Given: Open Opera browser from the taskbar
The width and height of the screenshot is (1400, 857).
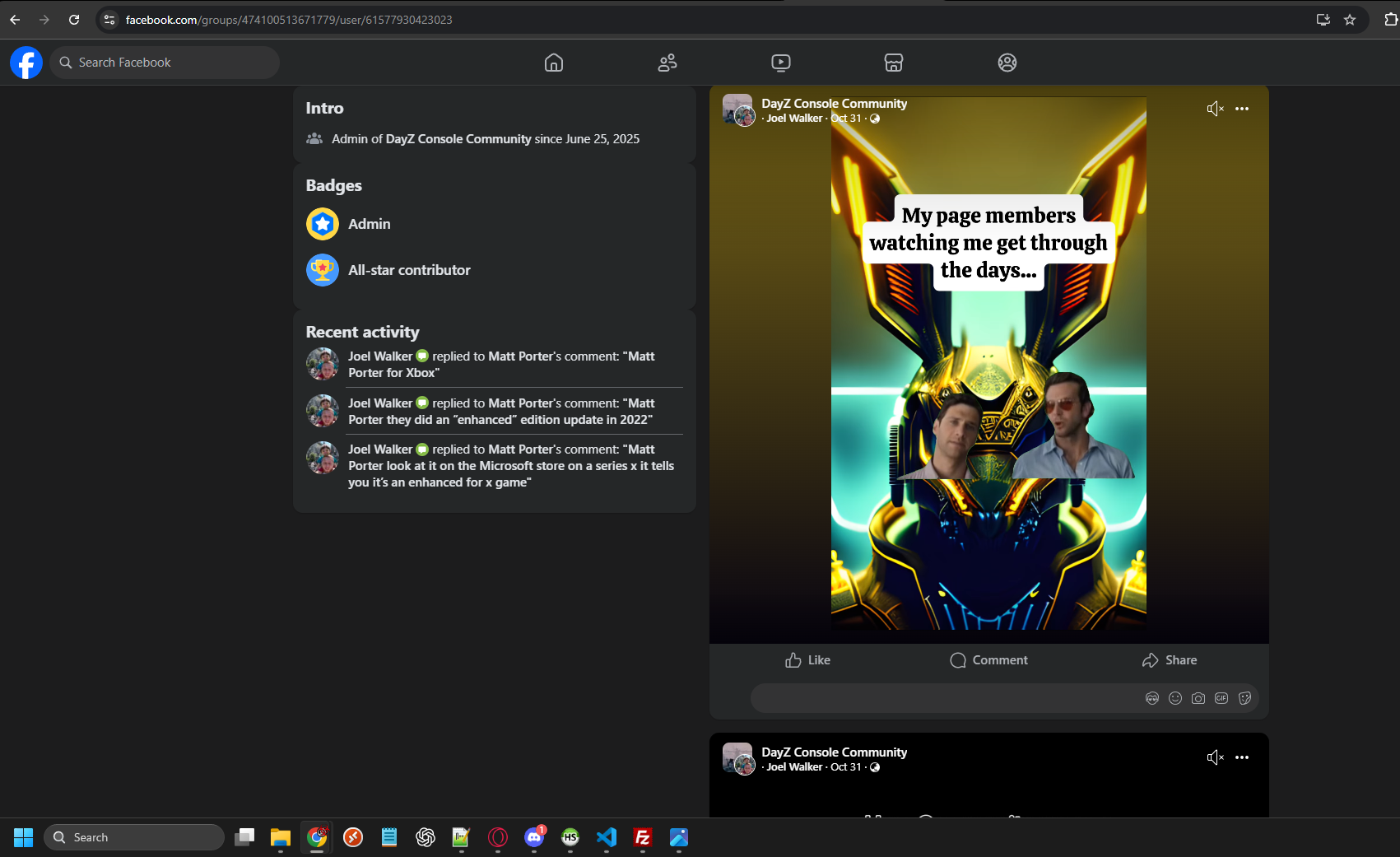Looking at the screenshot, I should (x=498, y=837).
